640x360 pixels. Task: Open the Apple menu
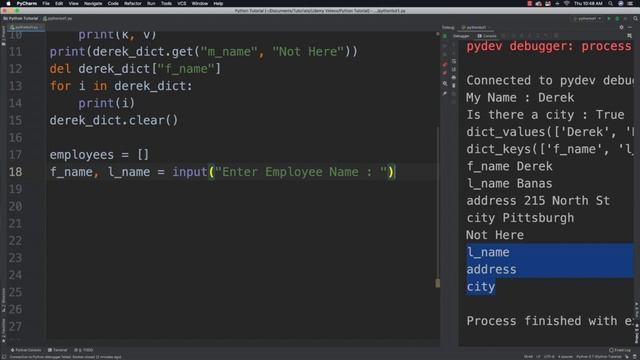[8, 3]
